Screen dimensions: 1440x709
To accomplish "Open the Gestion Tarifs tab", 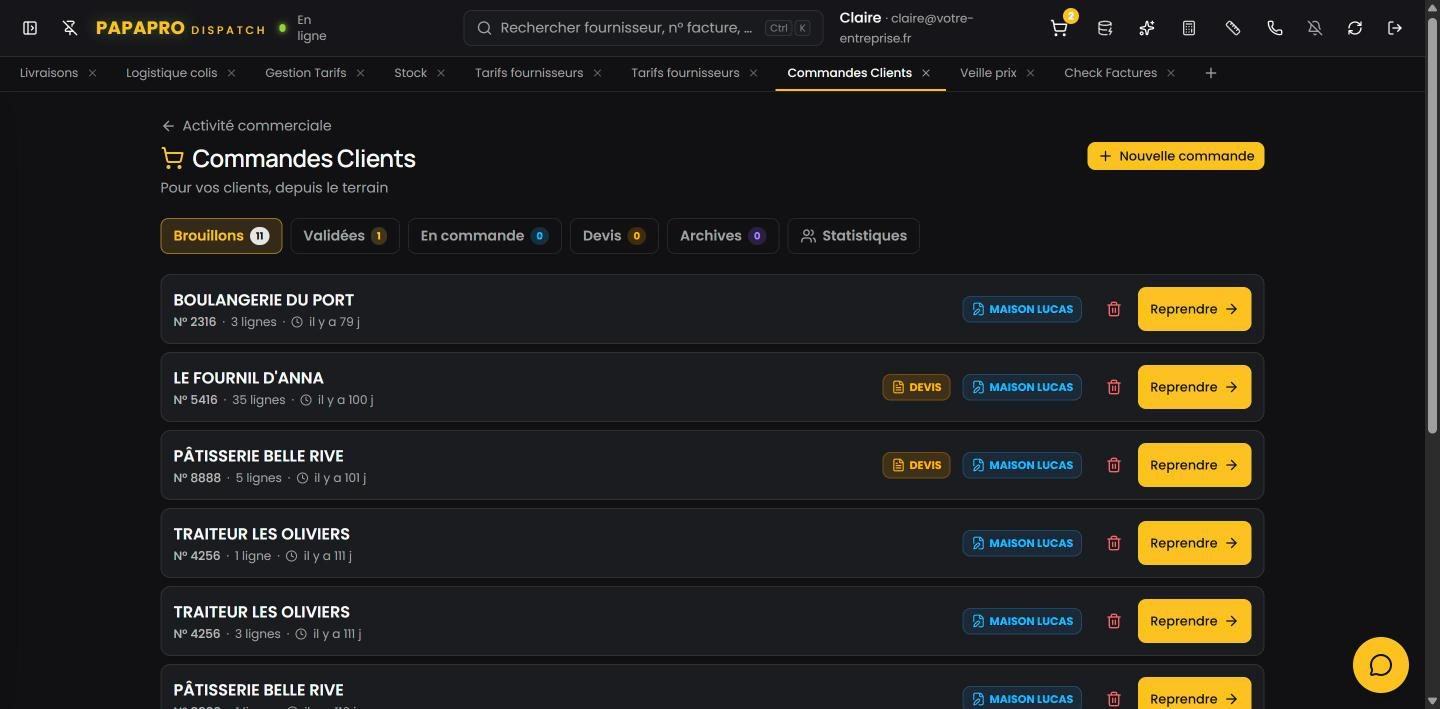I will [305, 73].
